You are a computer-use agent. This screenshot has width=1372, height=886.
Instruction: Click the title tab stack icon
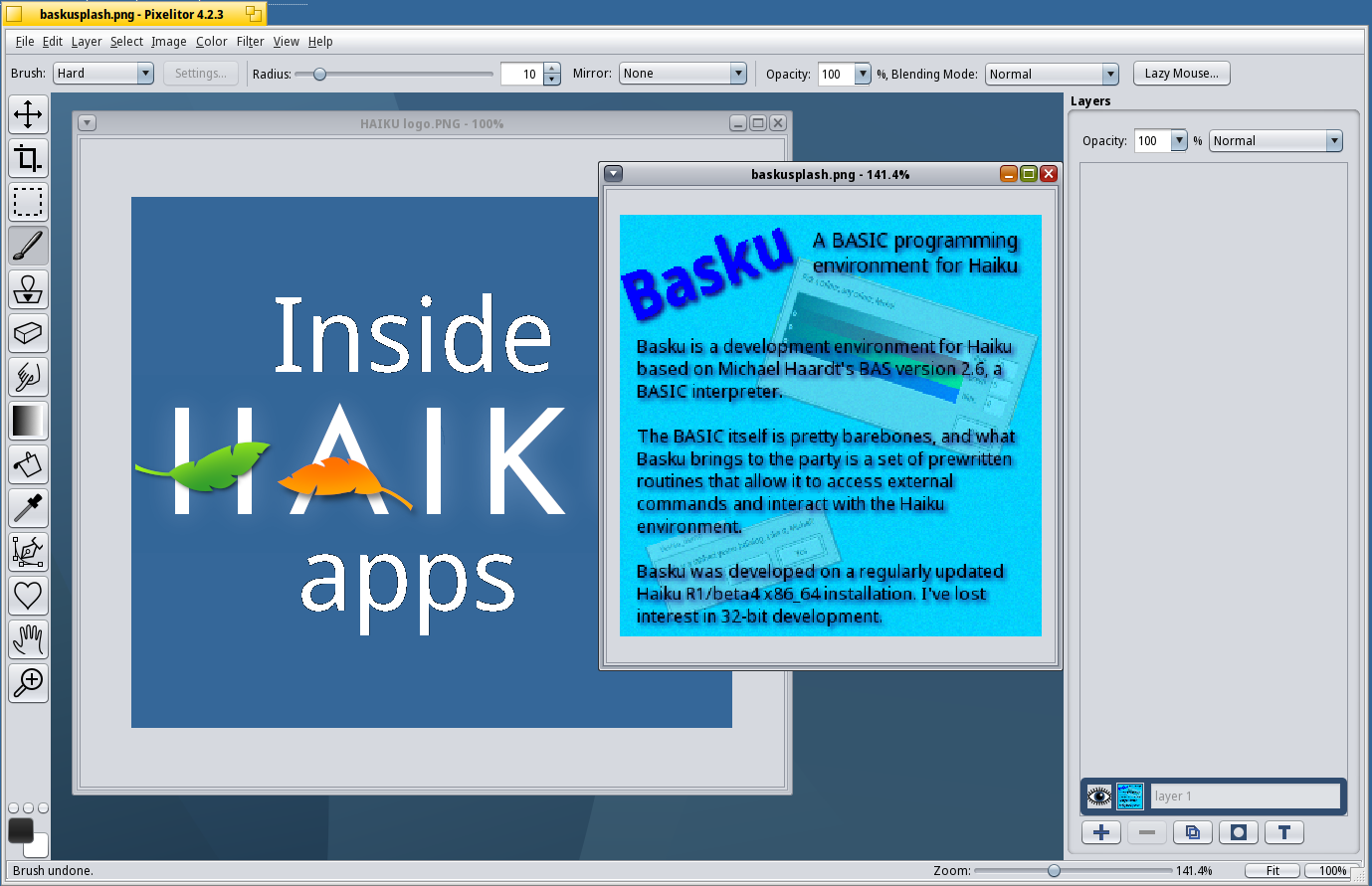pos(254,14)
